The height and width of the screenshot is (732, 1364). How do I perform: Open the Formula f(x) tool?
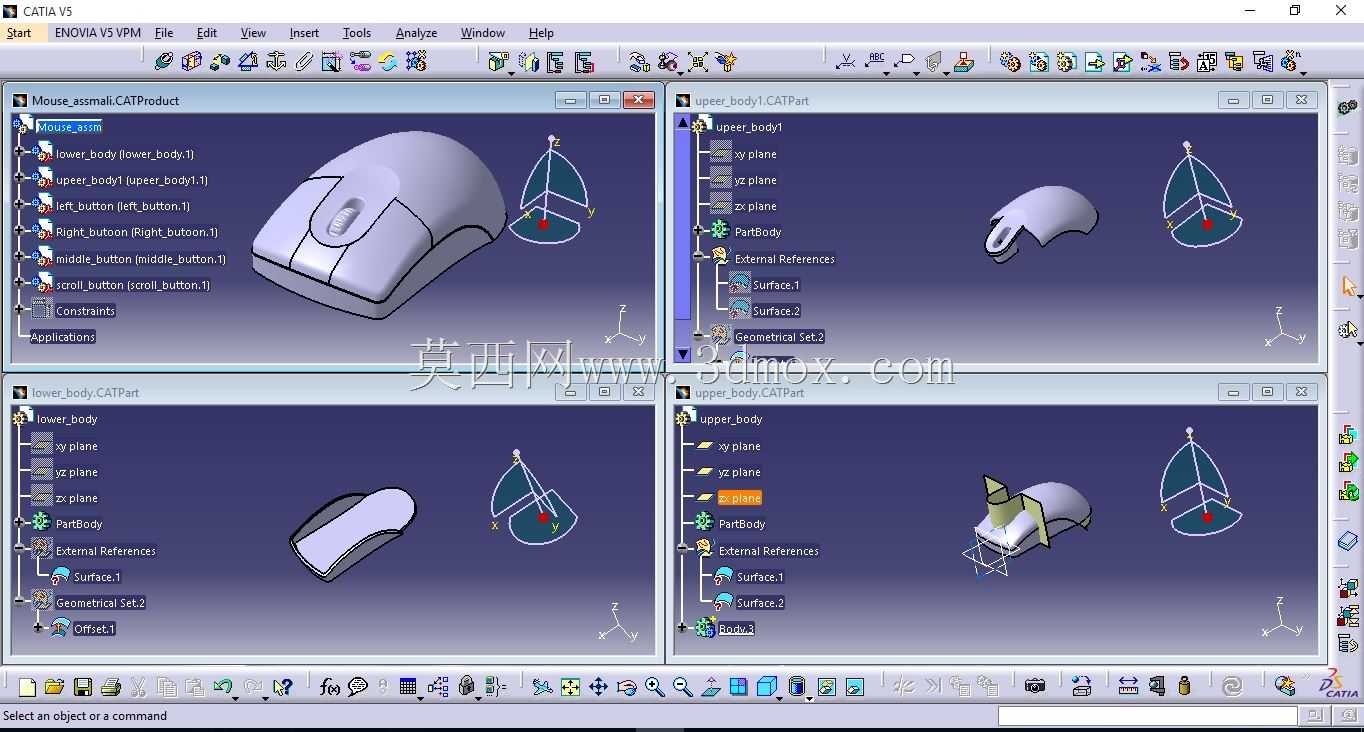pos(329,686)
